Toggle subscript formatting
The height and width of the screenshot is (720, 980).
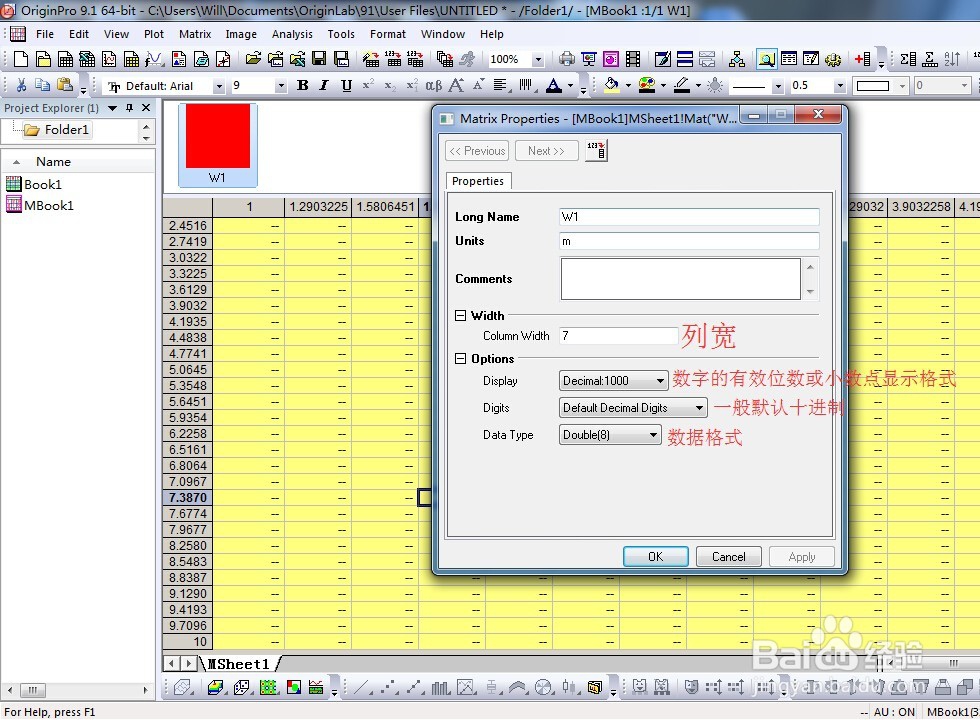pos(389,86)
